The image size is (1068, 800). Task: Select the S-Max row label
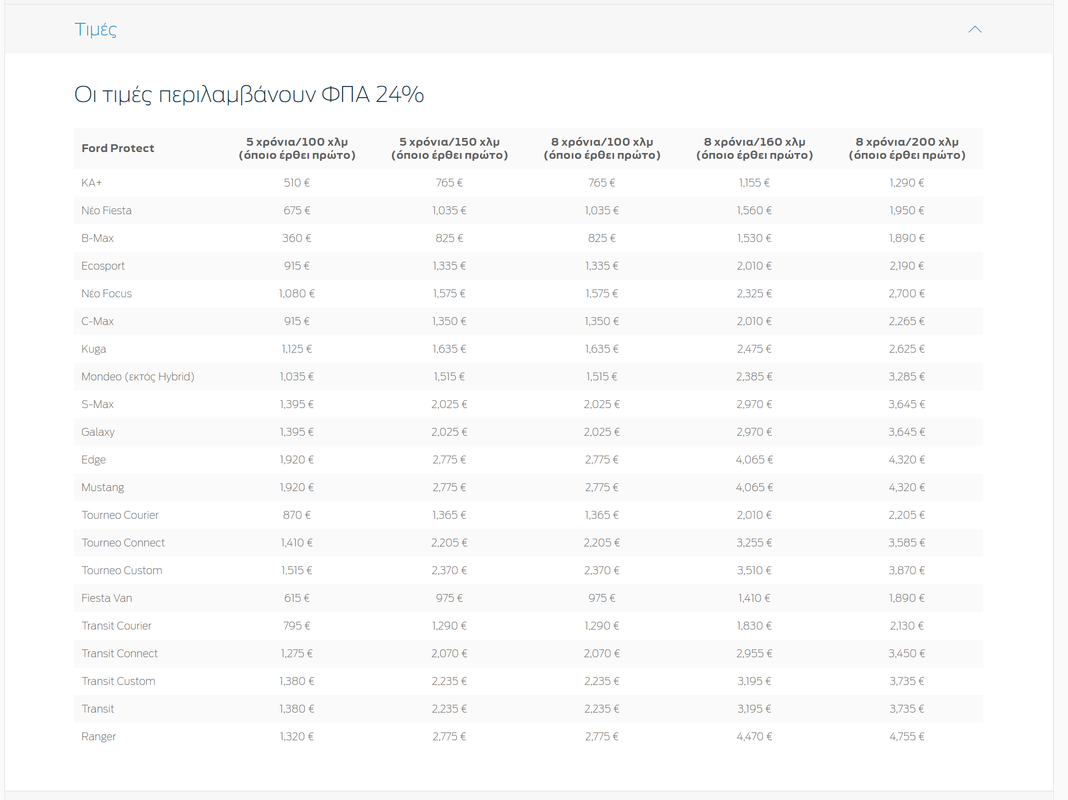coord(97,404)
